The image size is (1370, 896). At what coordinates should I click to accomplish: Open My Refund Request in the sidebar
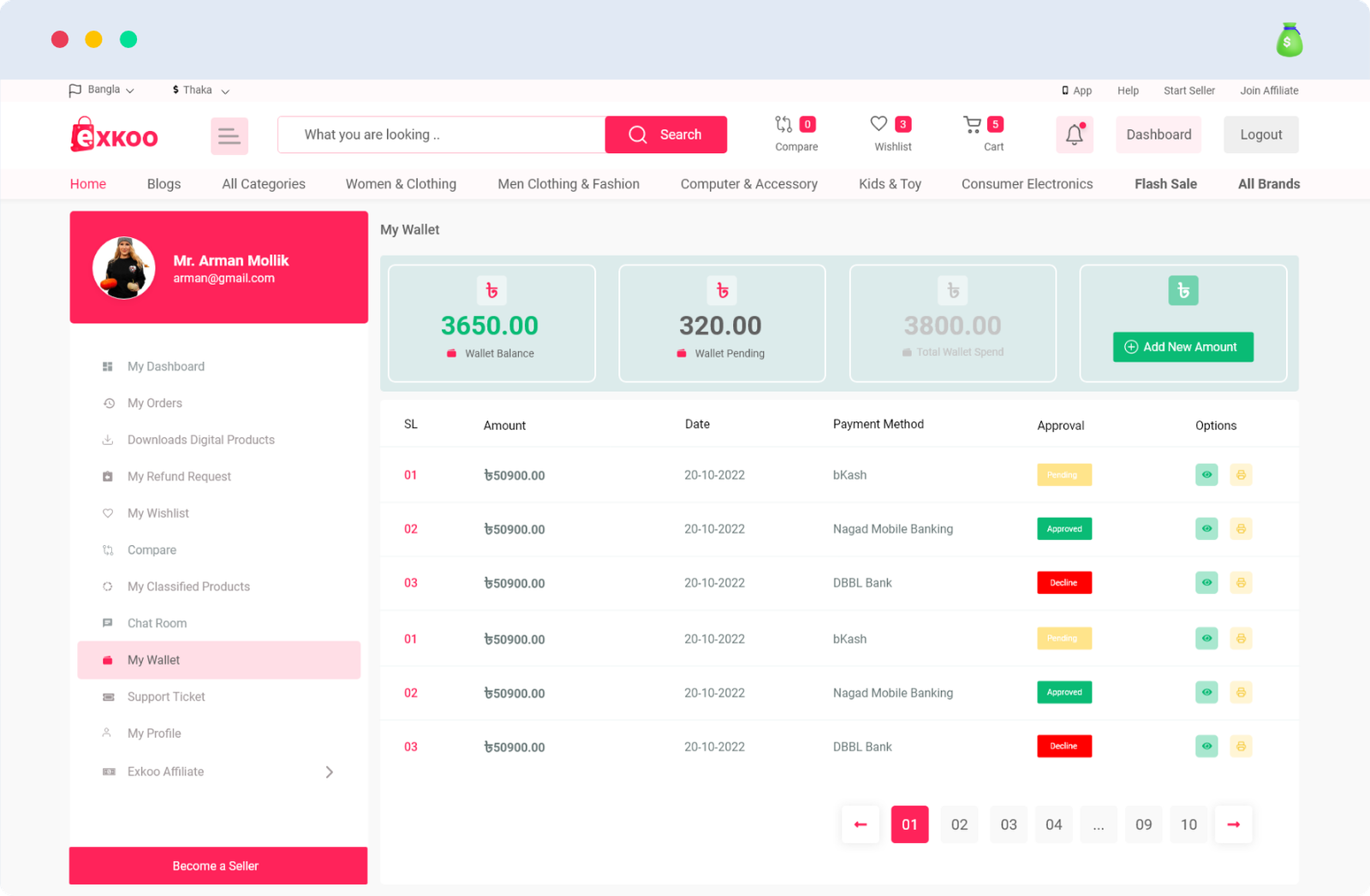(179, 477)
